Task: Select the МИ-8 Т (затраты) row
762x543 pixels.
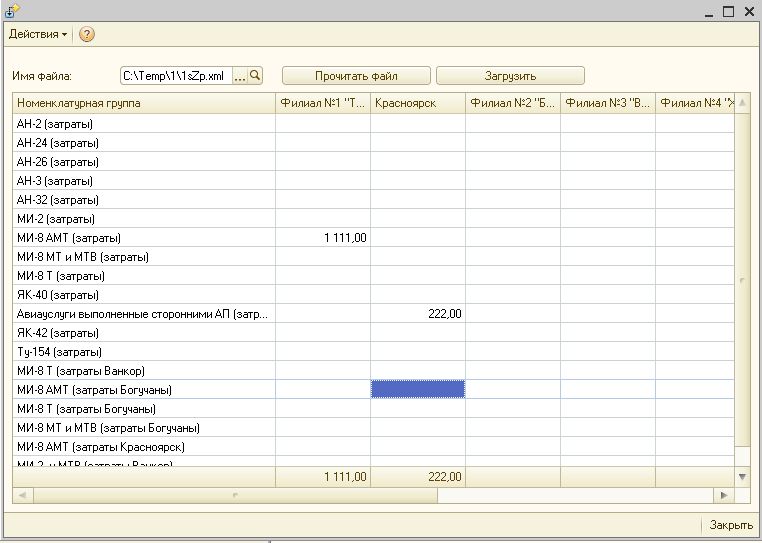Action: [x=373, y=276]
